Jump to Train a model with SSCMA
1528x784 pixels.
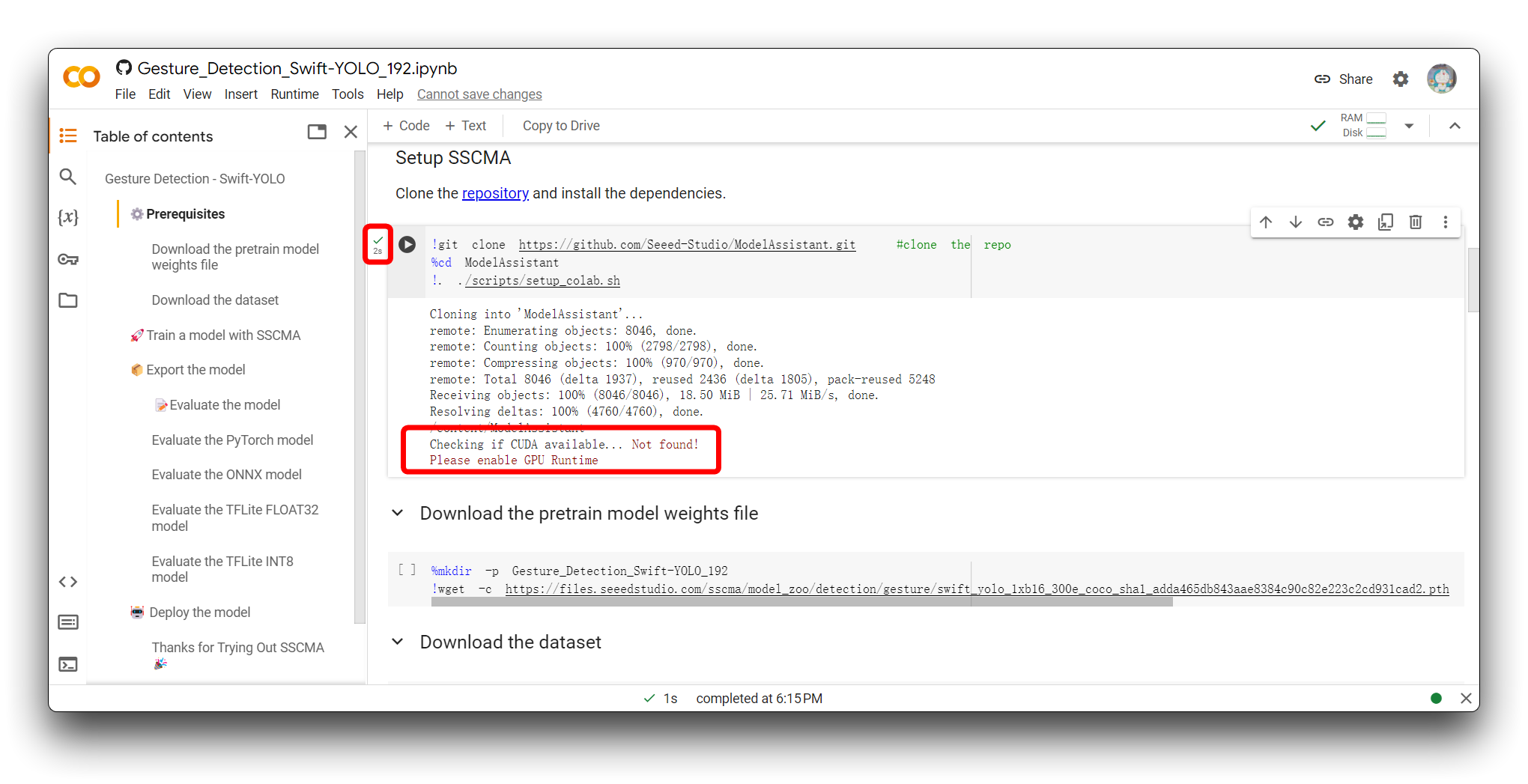pyautogui.click(x=216, y=335)
